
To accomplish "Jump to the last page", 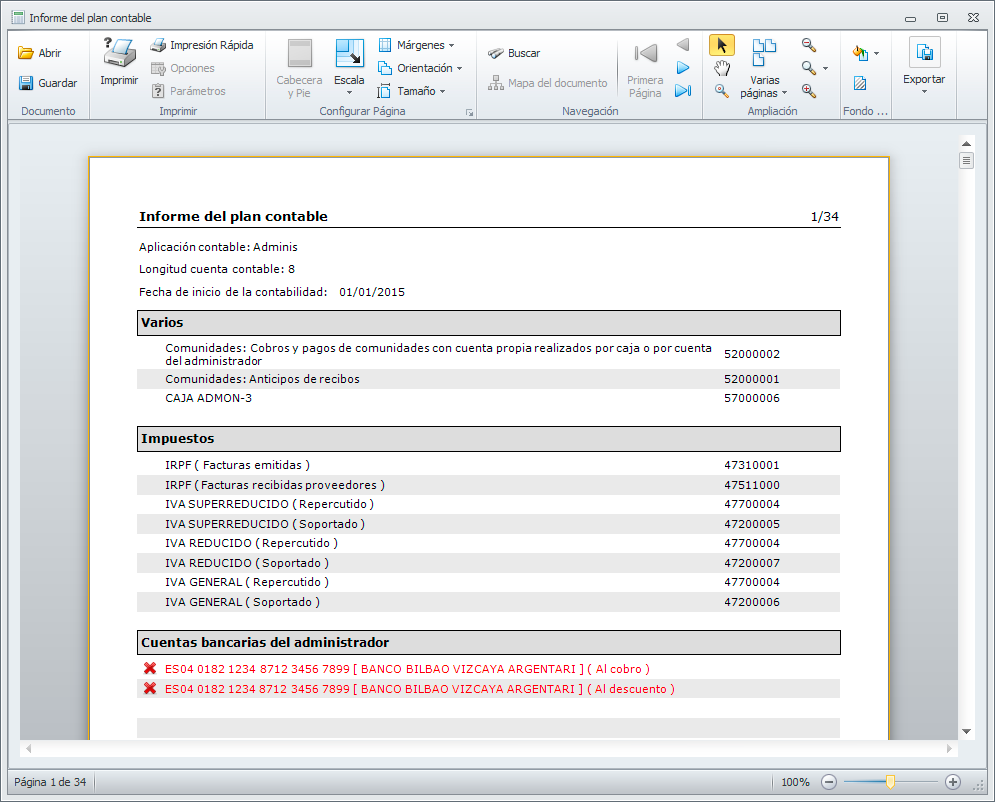I will point(683,91).
